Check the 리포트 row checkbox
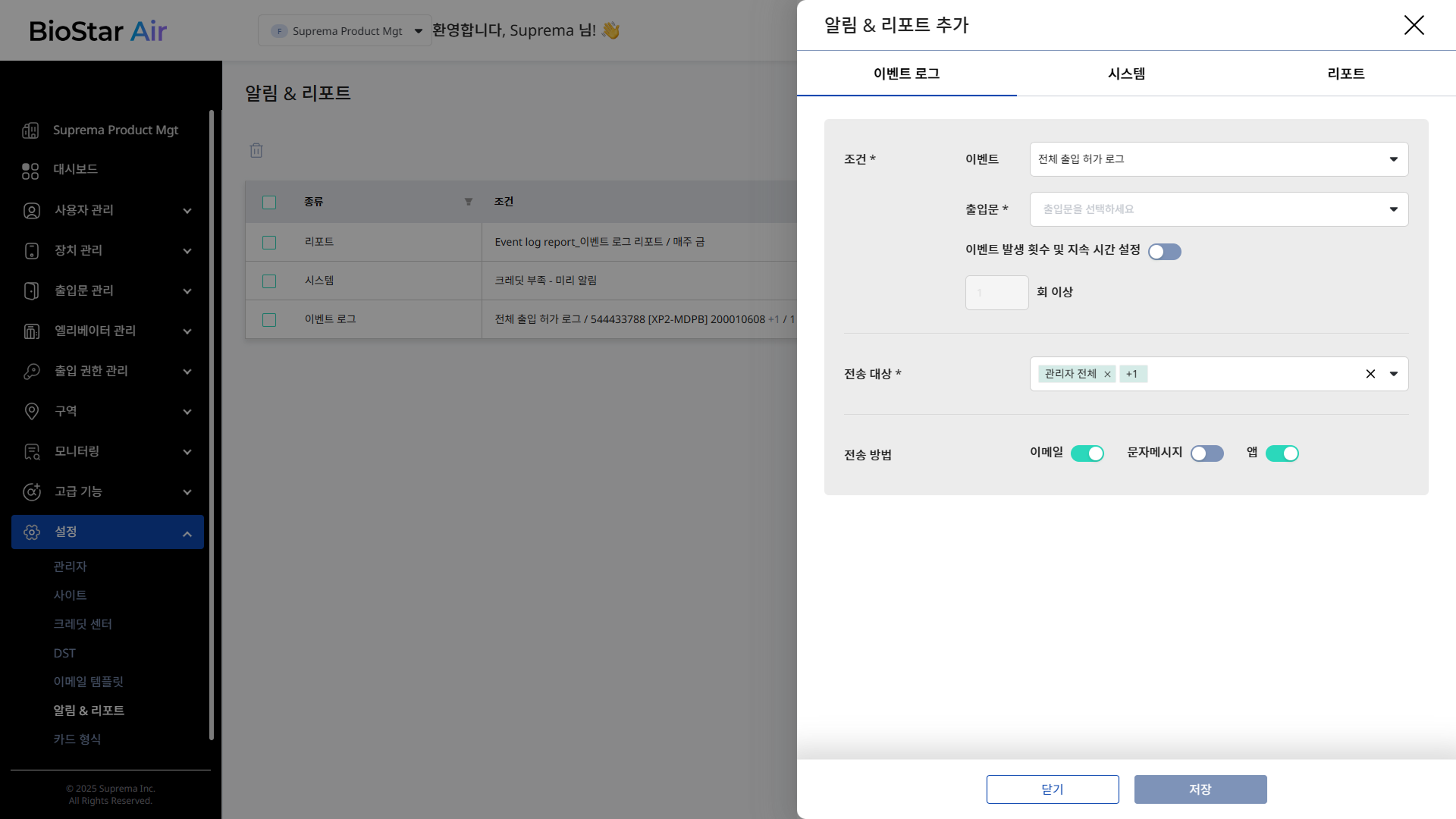The width and height of the screenshot is (1456, 819). (269, 243)
